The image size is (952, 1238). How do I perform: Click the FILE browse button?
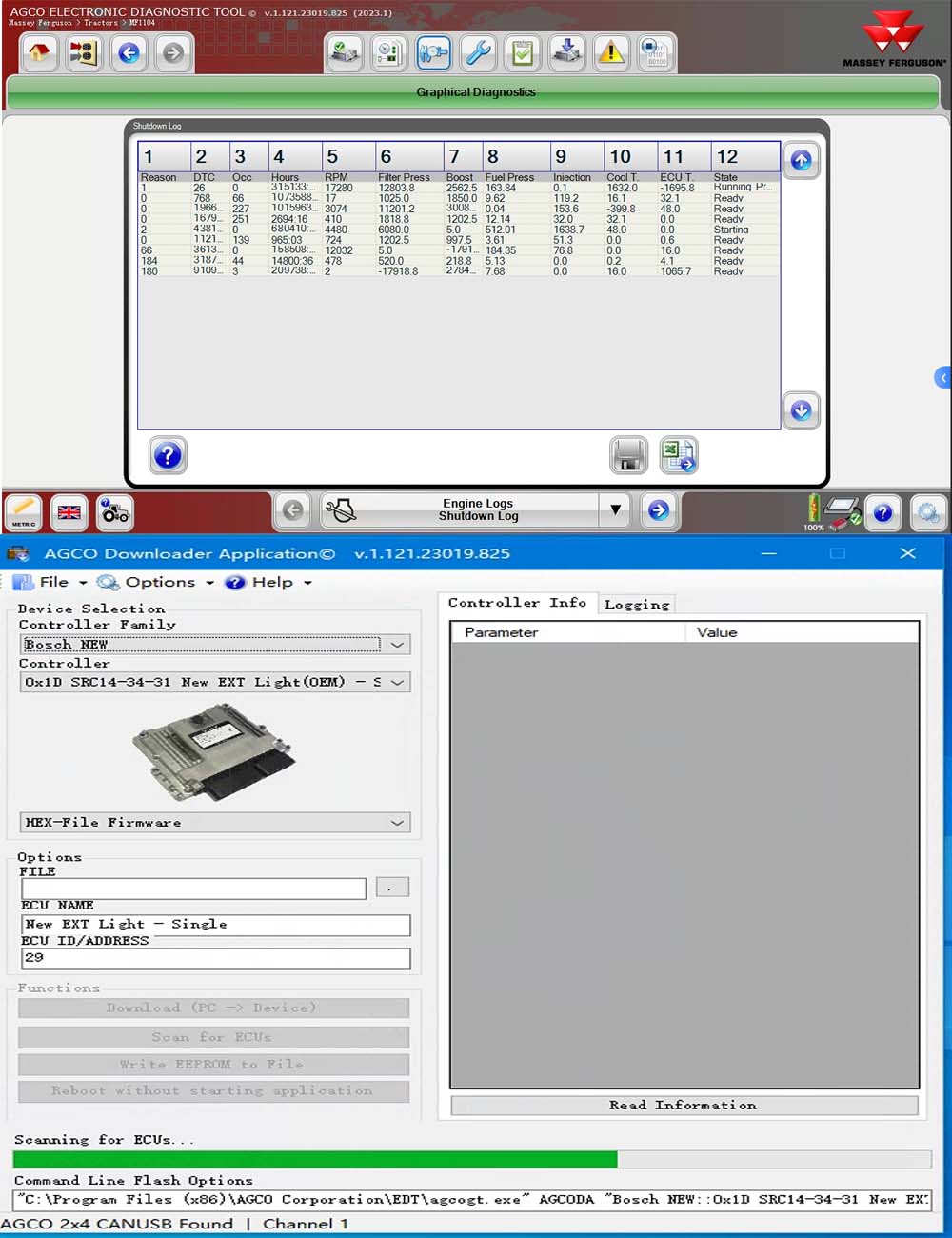coord(392,888)
